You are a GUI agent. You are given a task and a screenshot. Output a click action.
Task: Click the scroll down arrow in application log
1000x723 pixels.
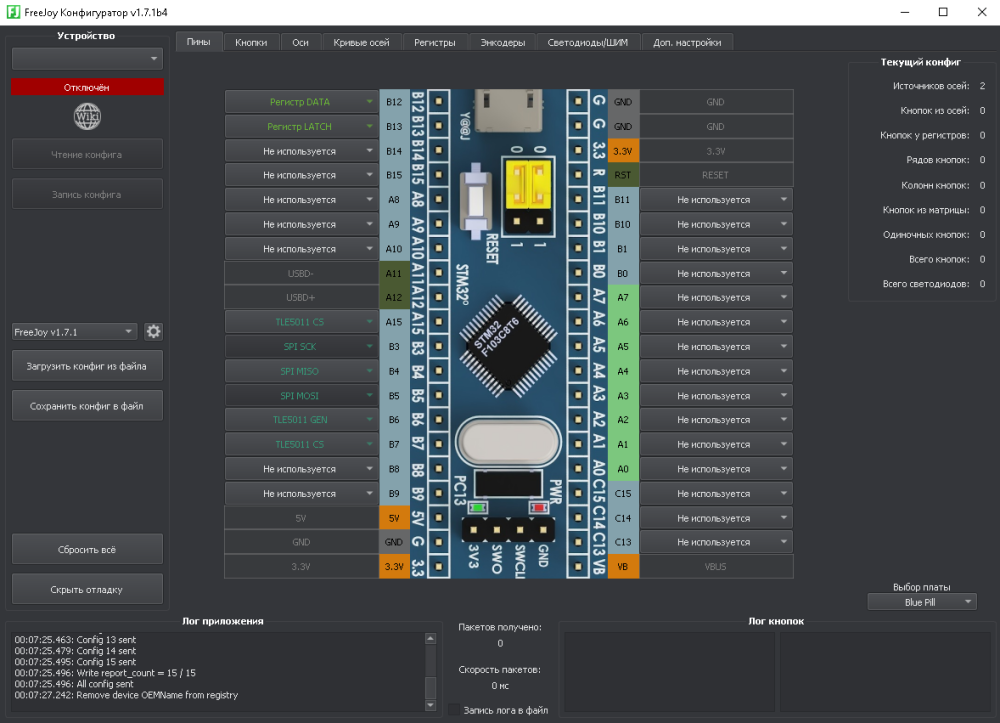pyautogui.click(x=431, y=703)
